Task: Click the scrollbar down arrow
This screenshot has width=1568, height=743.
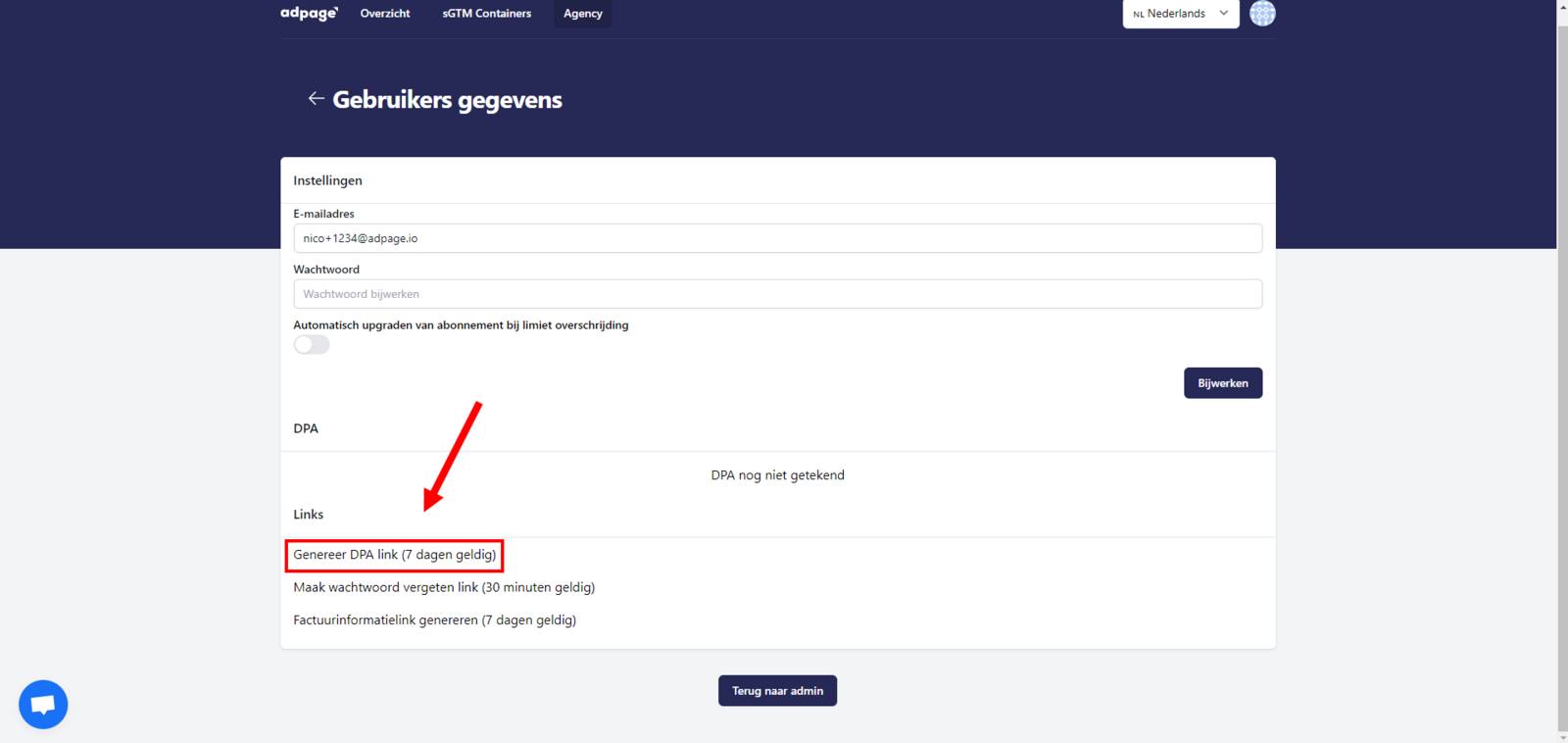Action: pyautogui.click(x=1562, y=736)
